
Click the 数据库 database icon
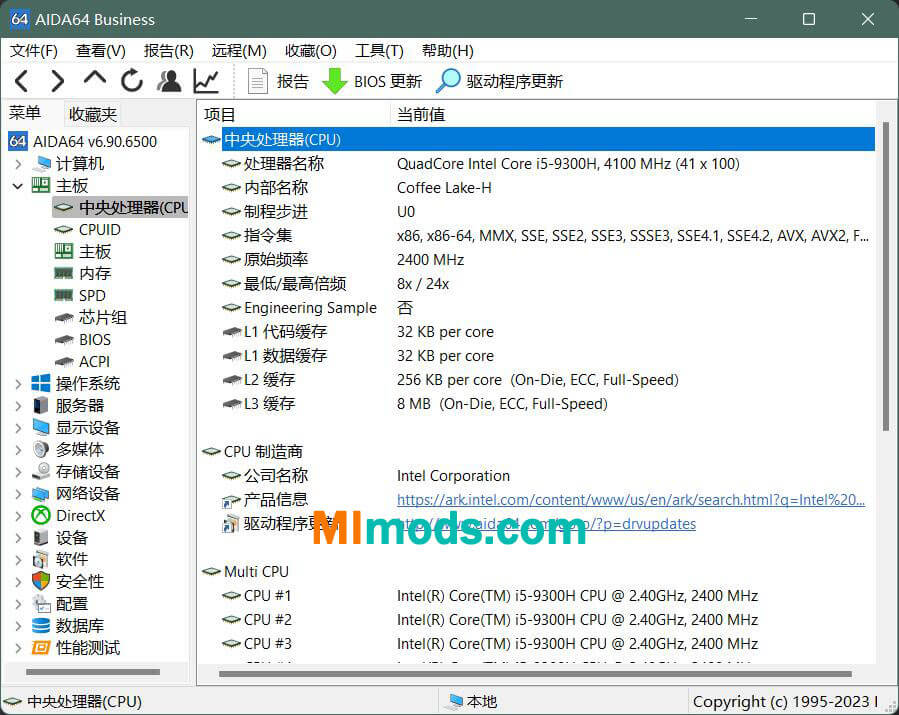click(41, 626)
